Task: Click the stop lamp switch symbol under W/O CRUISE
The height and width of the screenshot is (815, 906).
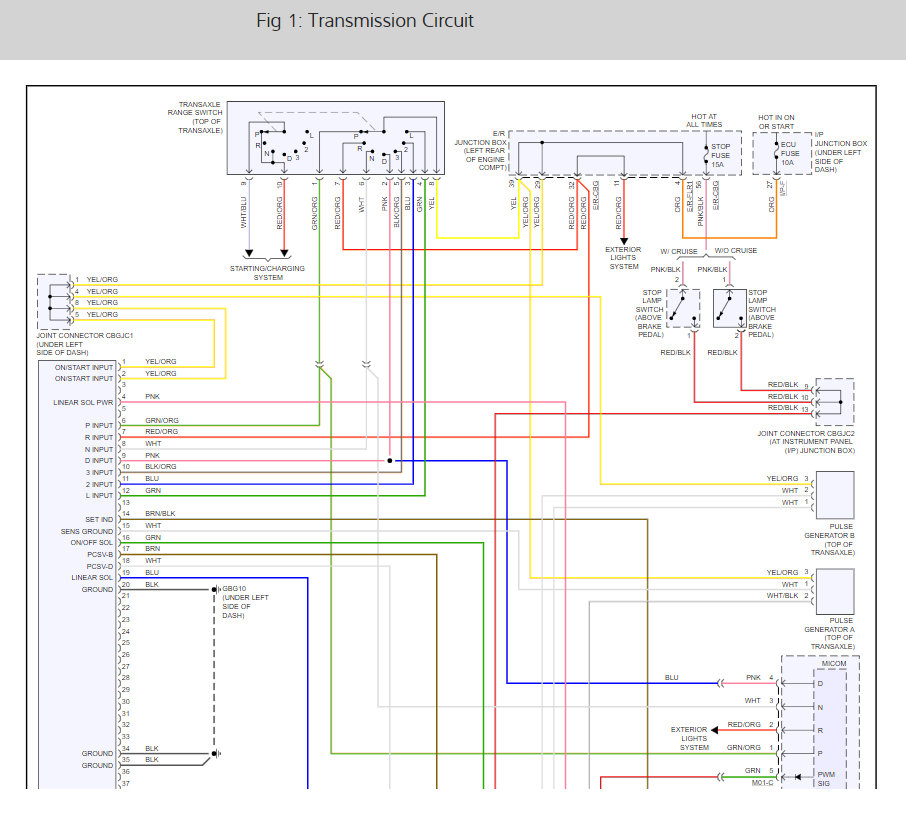Action: [729, 308]
